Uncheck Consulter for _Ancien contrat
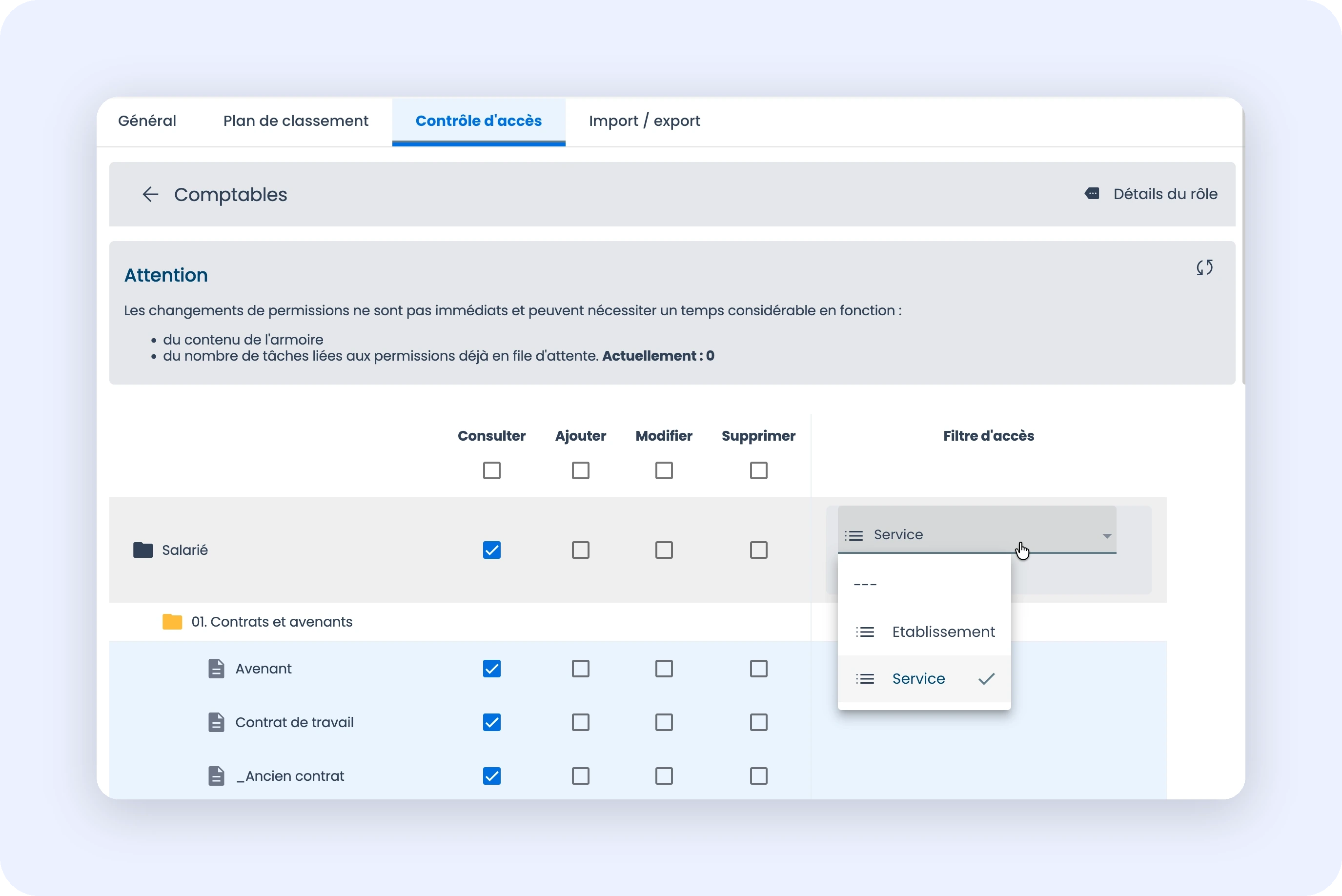 (x=491, y=776)
